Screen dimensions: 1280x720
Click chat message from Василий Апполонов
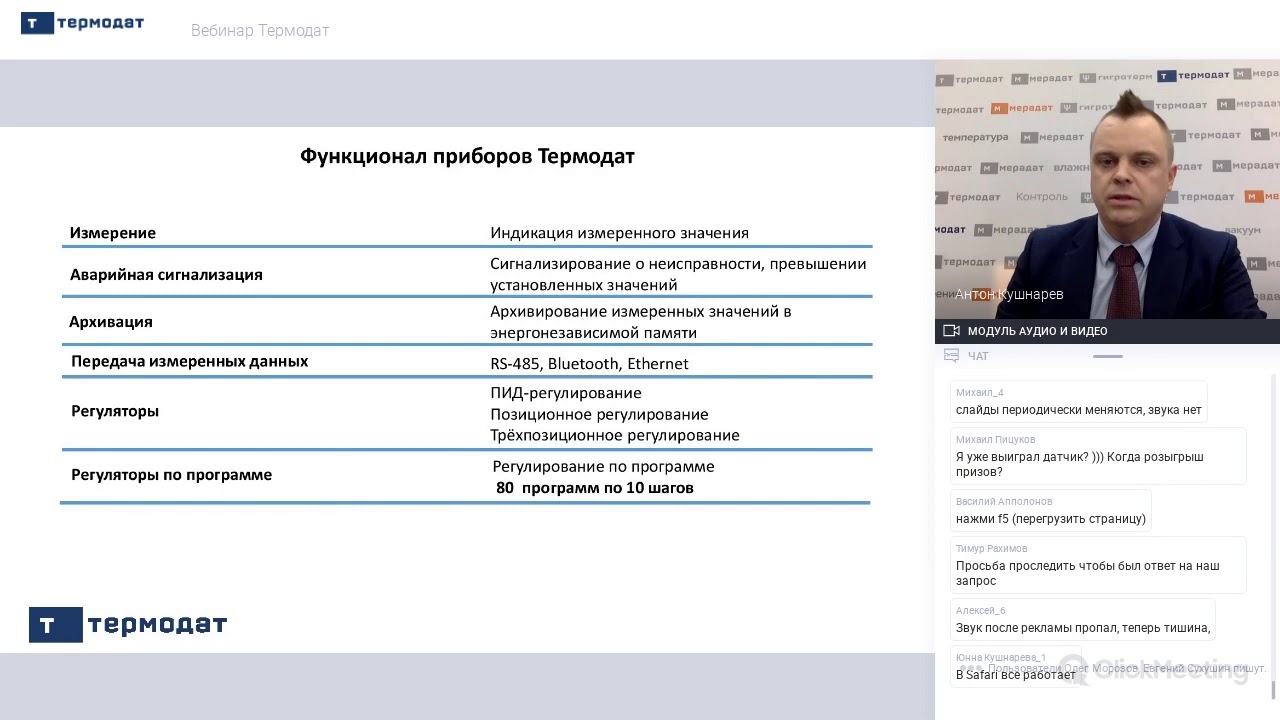click(1050, 511)
